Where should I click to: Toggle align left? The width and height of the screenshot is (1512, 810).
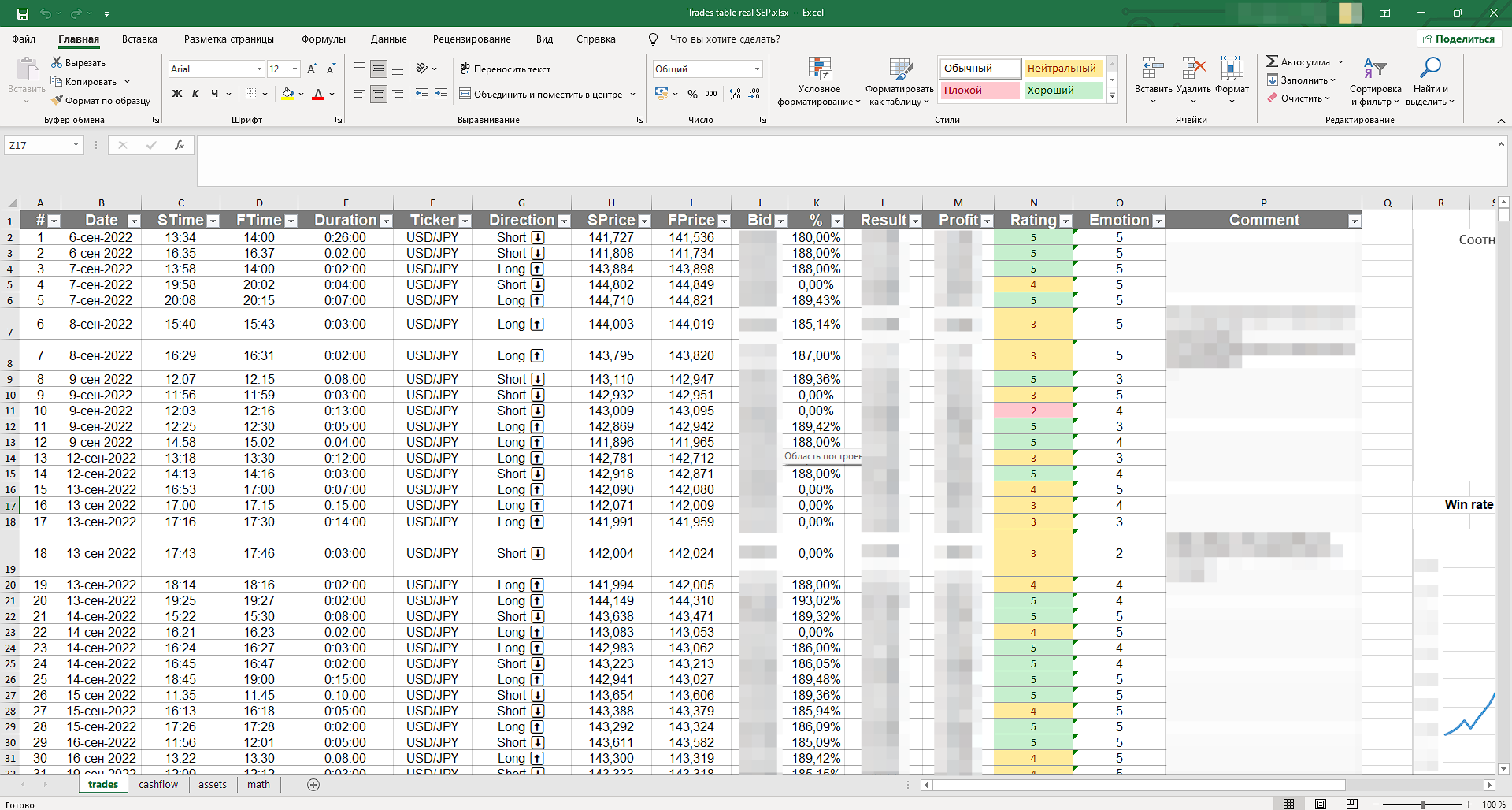(x=360, y=94)
